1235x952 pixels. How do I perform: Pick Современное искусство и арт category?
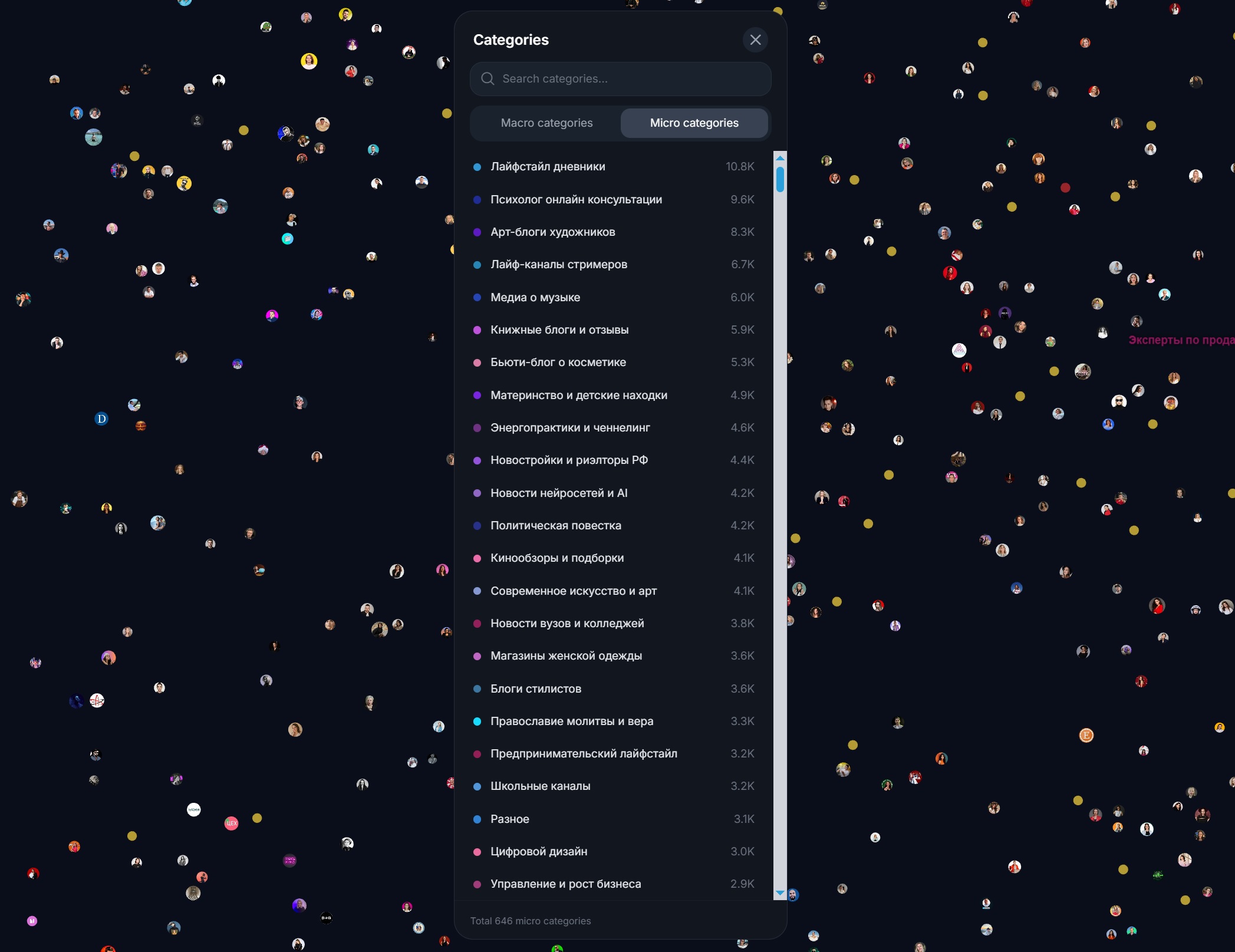pos(614,591)
